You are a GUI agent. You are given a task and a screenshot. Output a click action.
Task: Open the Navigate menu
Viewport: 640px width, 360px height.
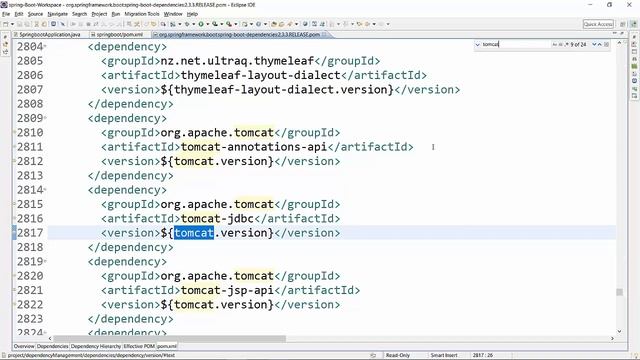click(x=58, y=14)
